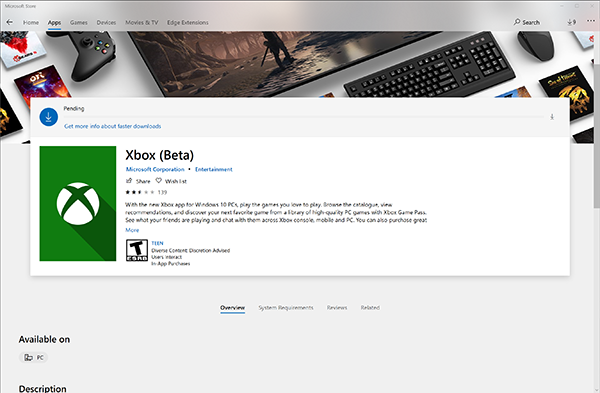Open the Entertainment category link
Viewport: 600px width, 393px height.
(x=214, y=169)
